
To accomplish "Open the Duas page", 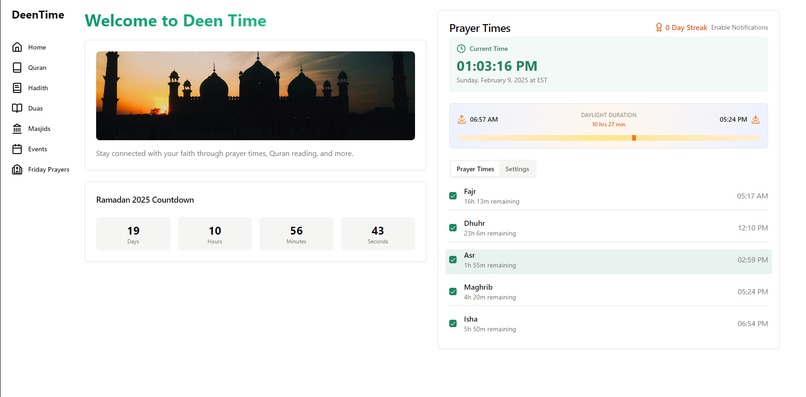I will click(35, 109).
